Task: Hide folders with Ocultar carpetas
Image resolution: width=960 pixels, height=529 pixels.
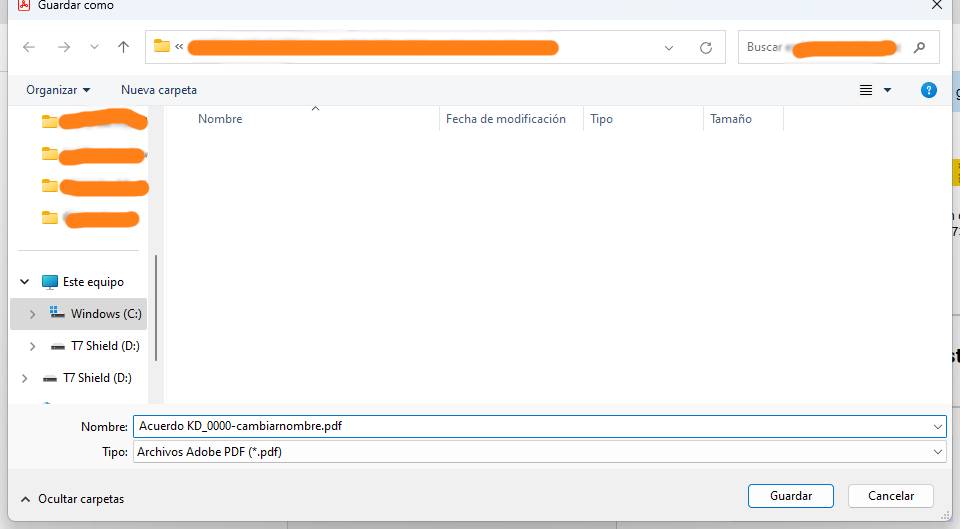Action: click(72, 498)
